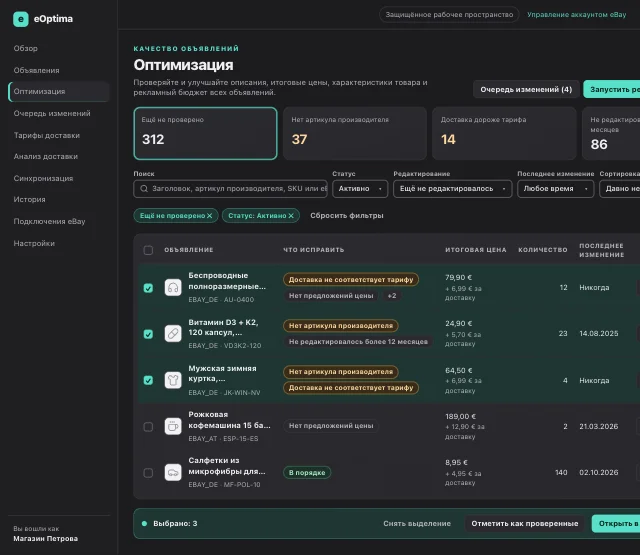Click the 'Очередь изменений (4)' button
Screen dimensions: 640x555
point(526,89)
